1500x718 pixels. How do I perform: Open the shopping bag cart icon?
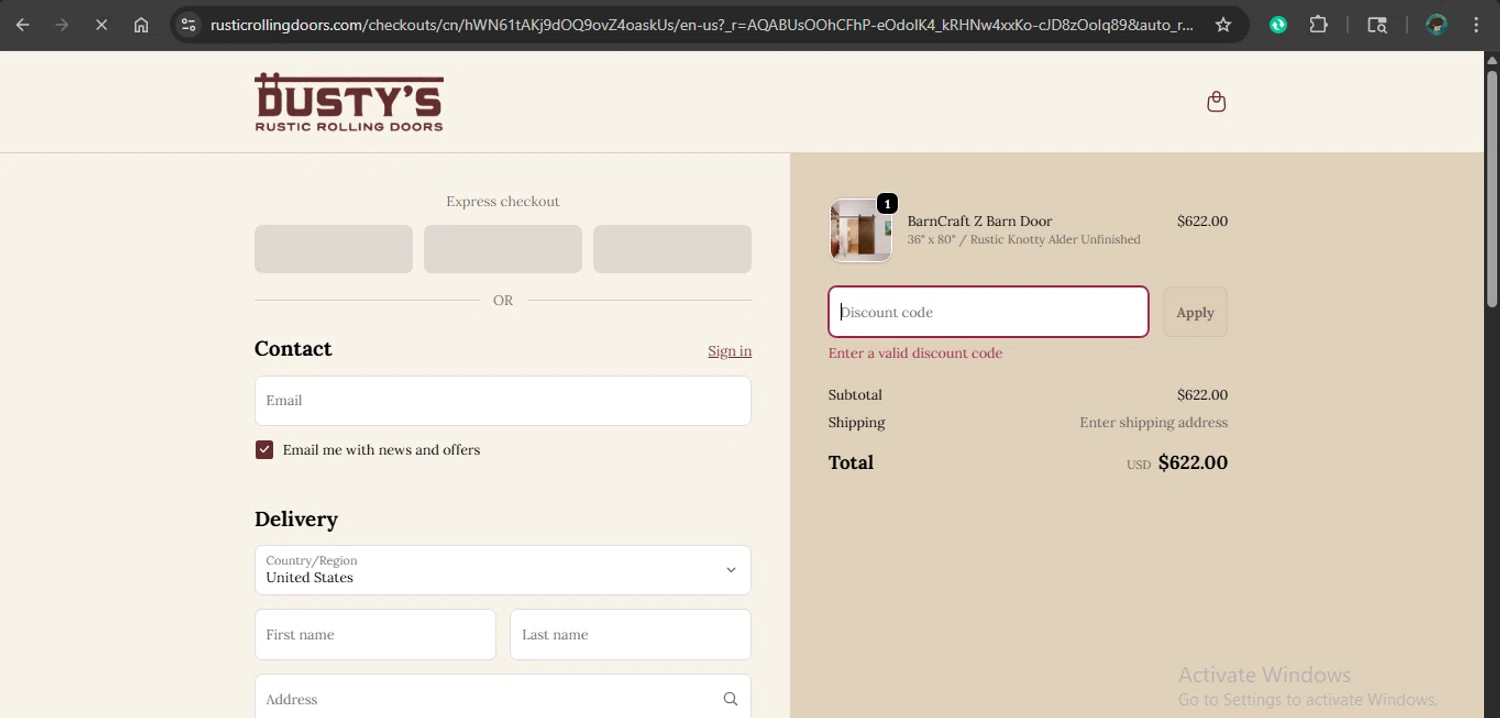(x=1216, y=101)
